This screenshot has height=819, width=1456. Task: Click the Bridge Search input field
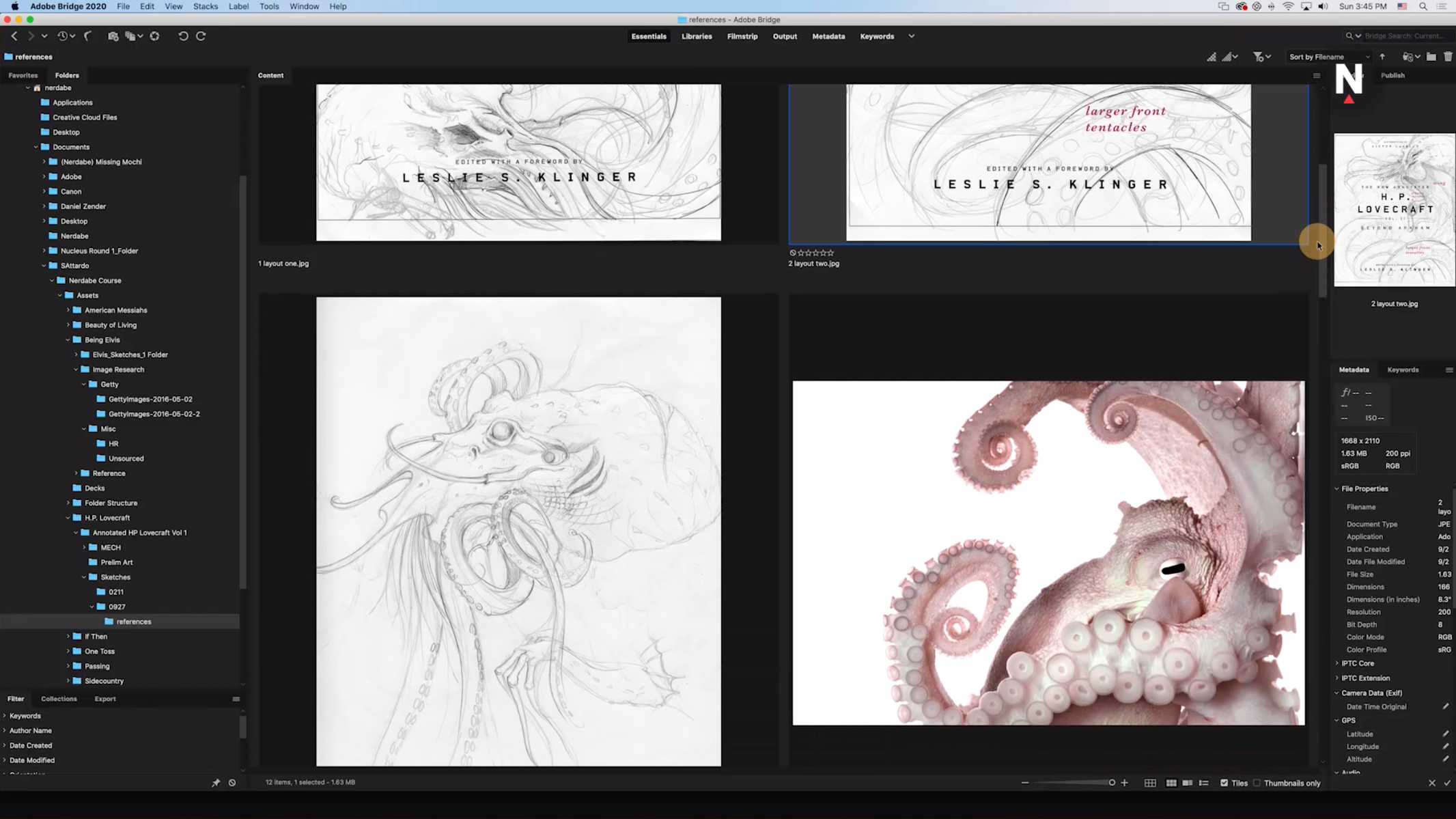tap(1405, 36)
